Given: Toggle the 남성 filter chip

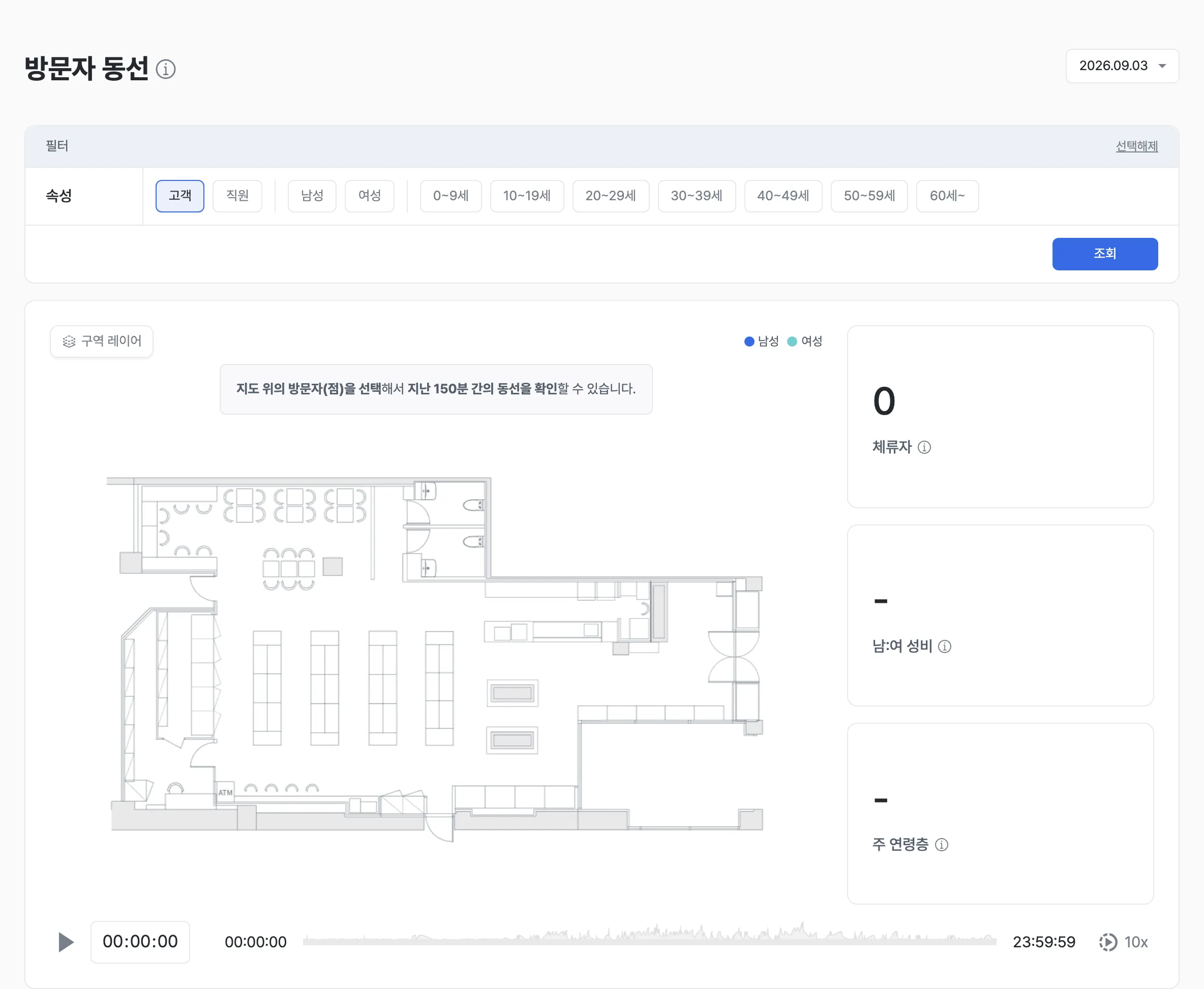Looking at the screenshot, I should (x=312, y=196).
